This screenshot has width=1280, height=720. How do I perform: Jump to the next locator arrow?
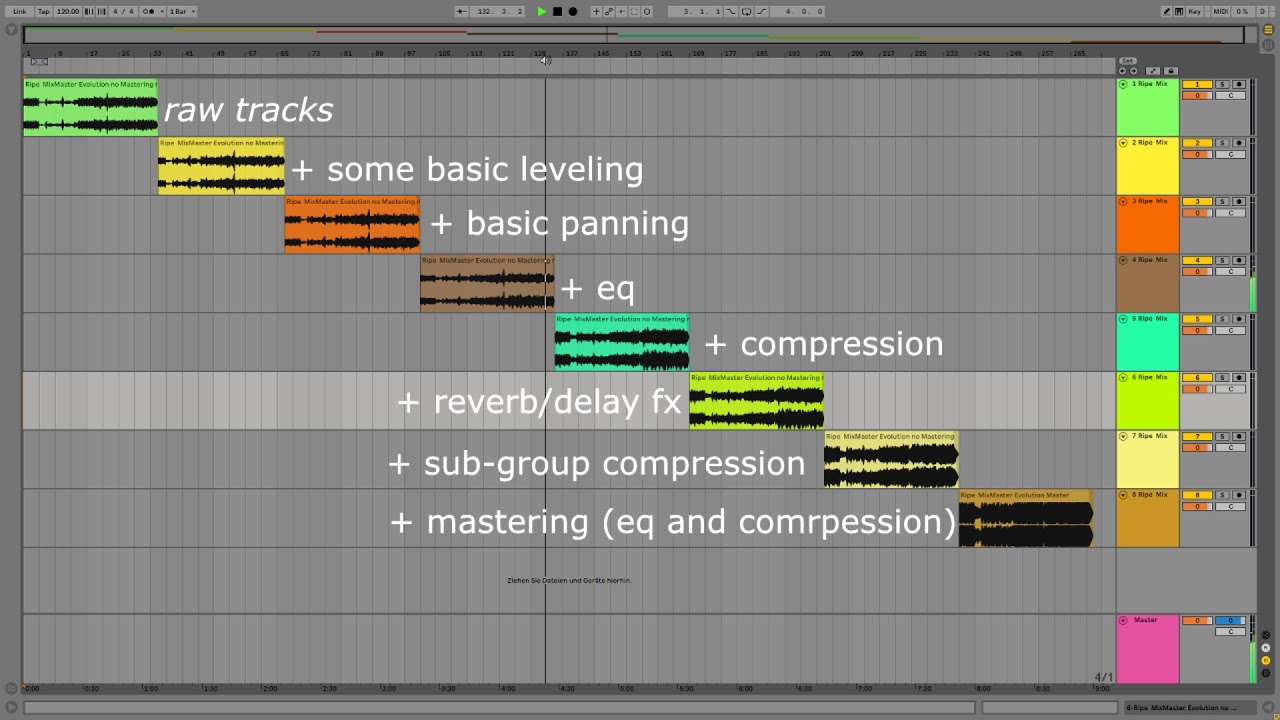point(1133,71)
